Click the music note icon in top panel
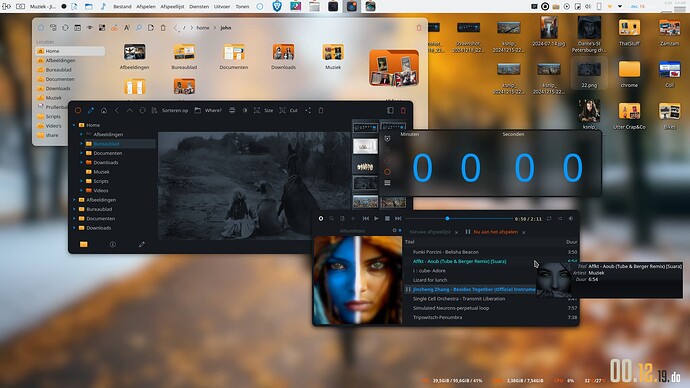This screenshot has height=388, width=690. pos(103,6)
